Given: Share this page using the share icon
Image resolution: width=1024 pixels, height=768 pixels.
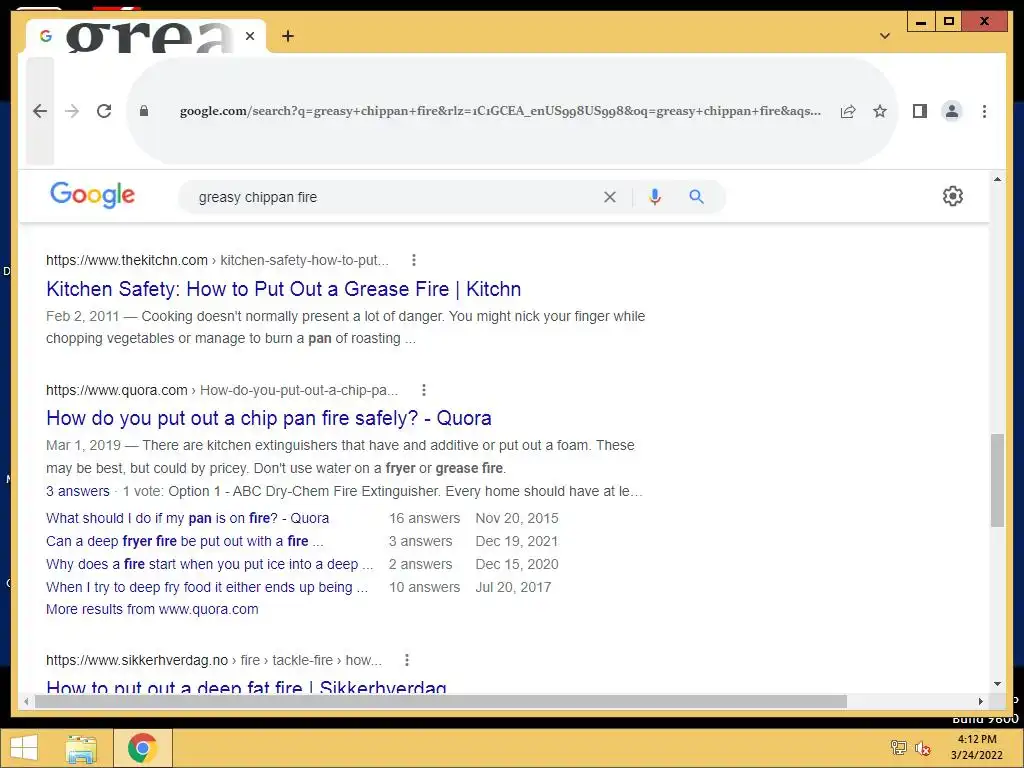Looking at the screenshot, I should pyautogui.click(x=848, y=111).
